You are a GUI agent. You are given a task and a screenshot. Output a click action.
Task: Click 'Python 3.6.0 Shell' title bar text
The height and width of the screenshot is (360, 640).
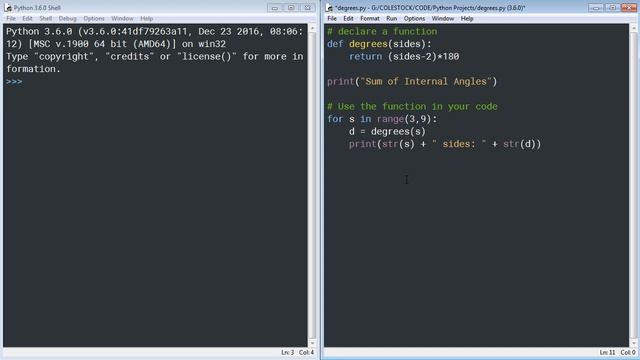tap(37, 7)
